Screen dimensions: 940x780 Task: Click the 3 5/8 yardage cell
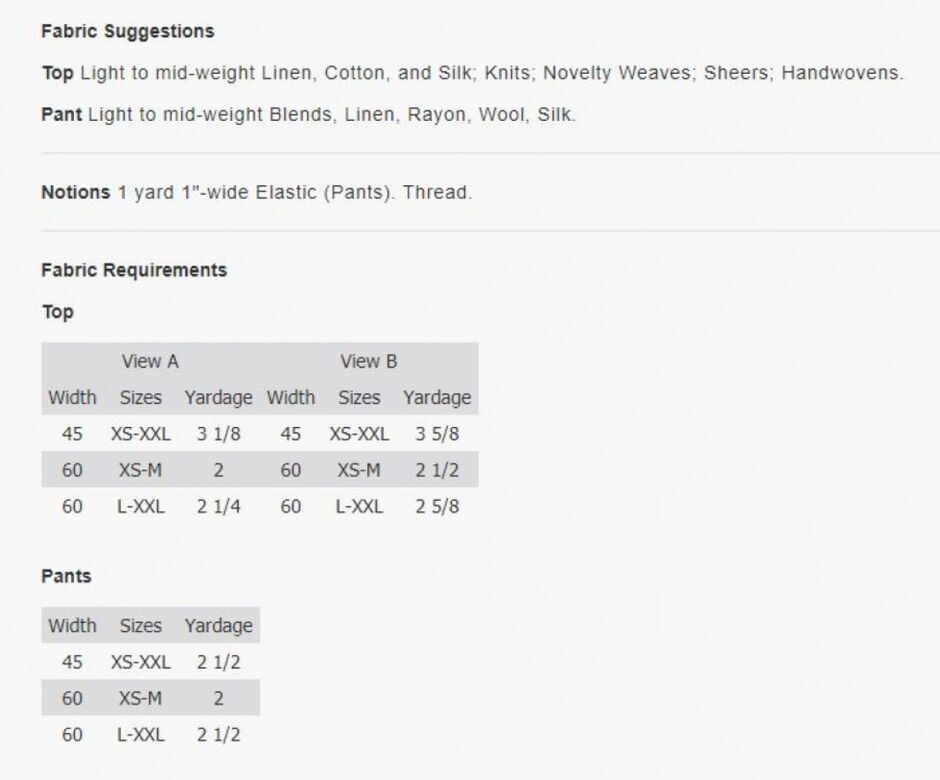[437, 434]
